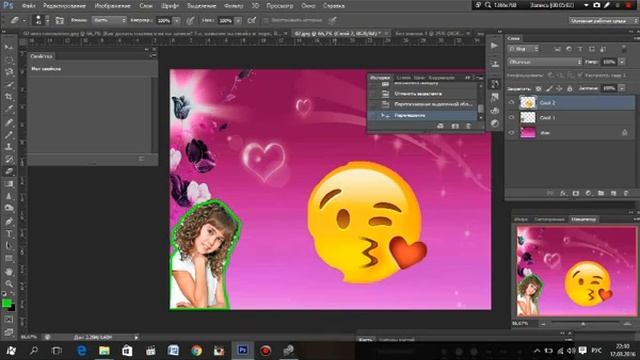Viewport: 640px width, 360px height.
Task: Delete current state in History panel
Action: pos(468,126)
